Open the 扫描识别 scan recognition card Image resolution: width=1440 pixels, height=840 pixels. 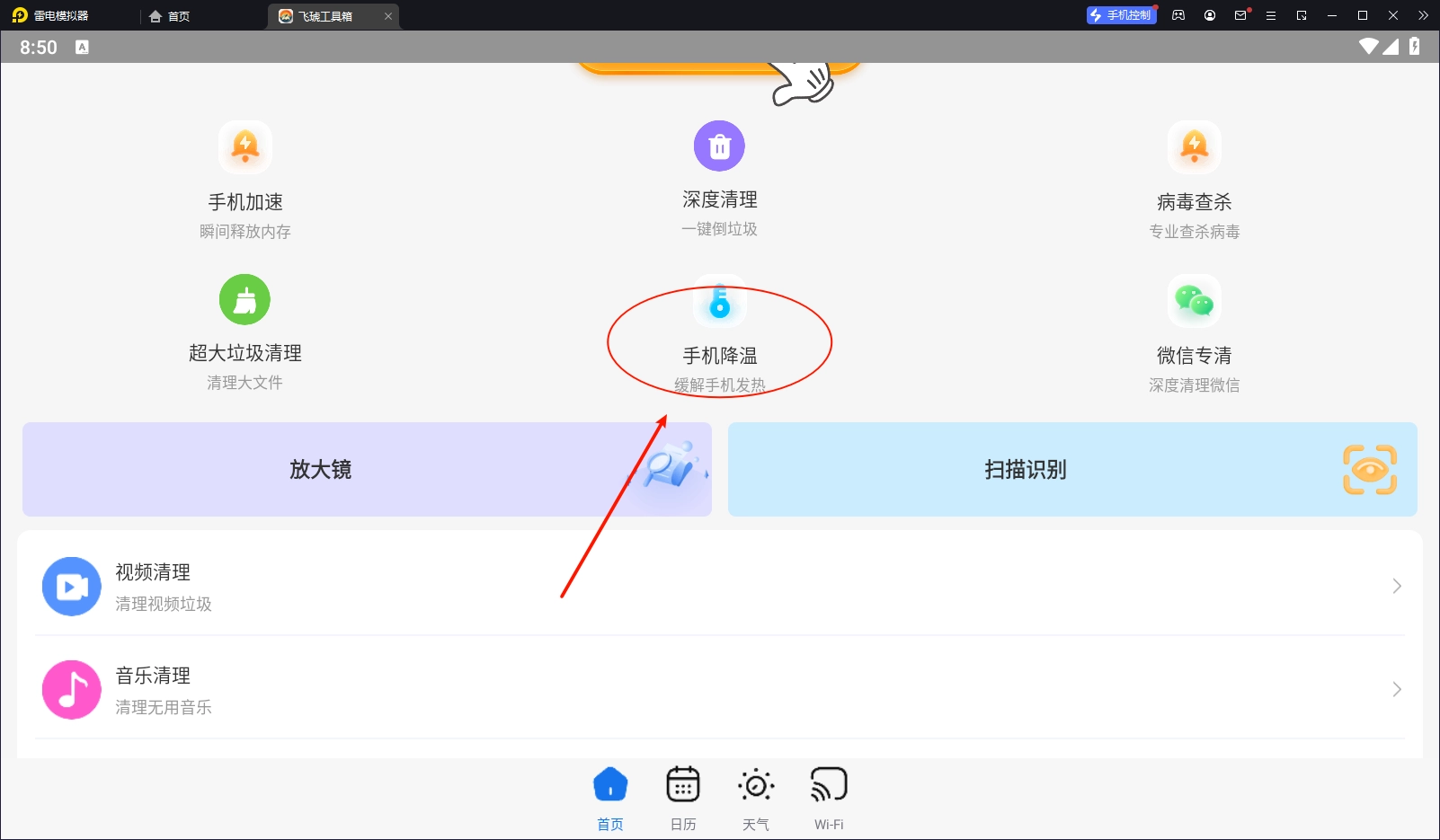pyautogui.click(x=1071, y=469)
